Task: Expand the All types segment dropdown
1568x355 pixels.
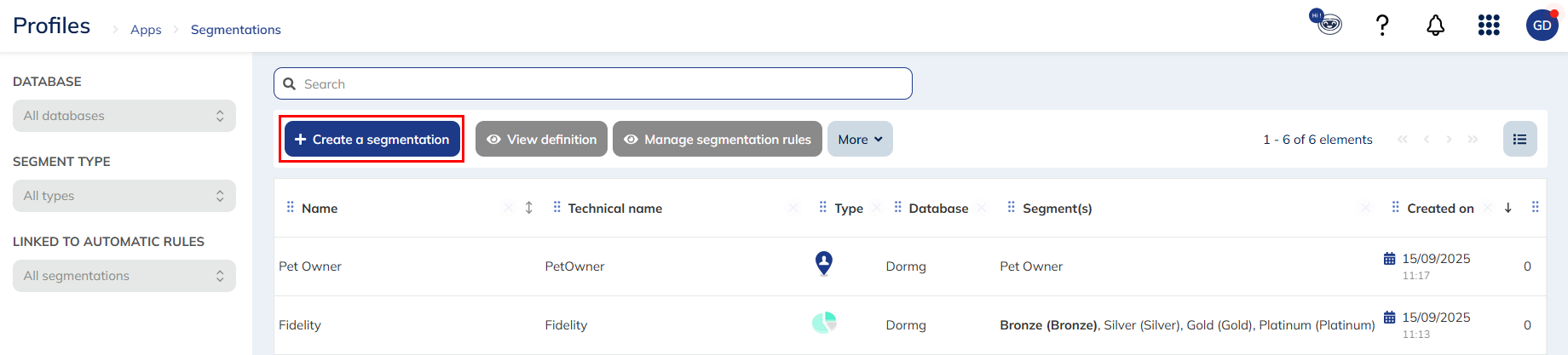Action: tap(124, 196)
